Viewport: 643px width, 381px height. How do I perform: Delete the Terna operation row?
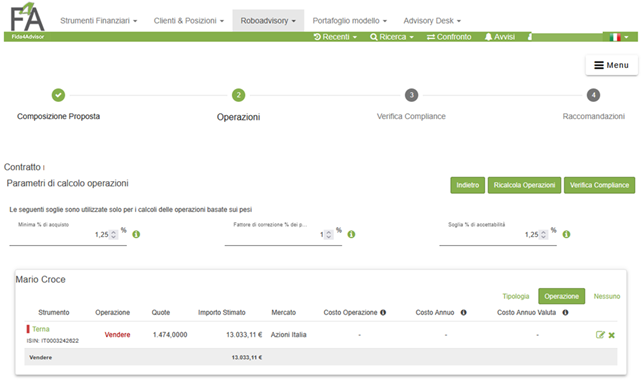click(x=611, y=335)
